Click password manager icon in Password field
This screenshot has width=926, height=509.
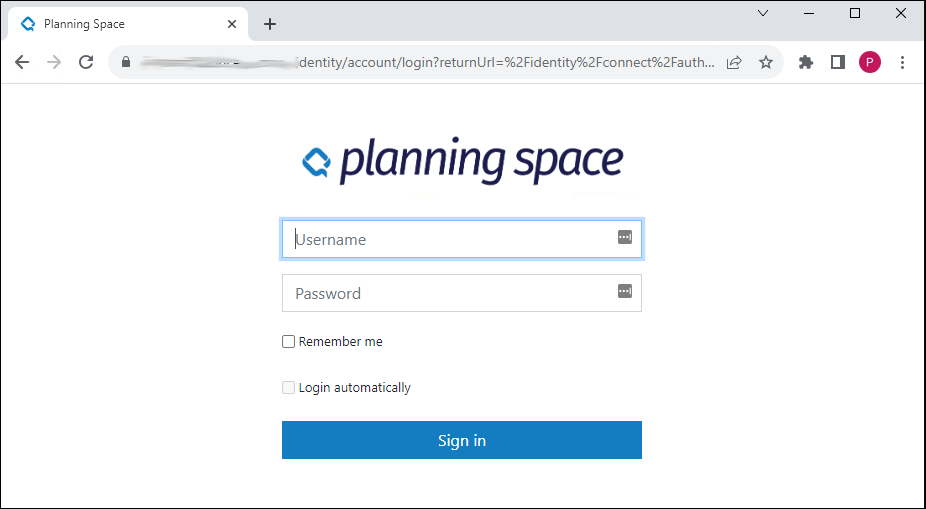625,291
